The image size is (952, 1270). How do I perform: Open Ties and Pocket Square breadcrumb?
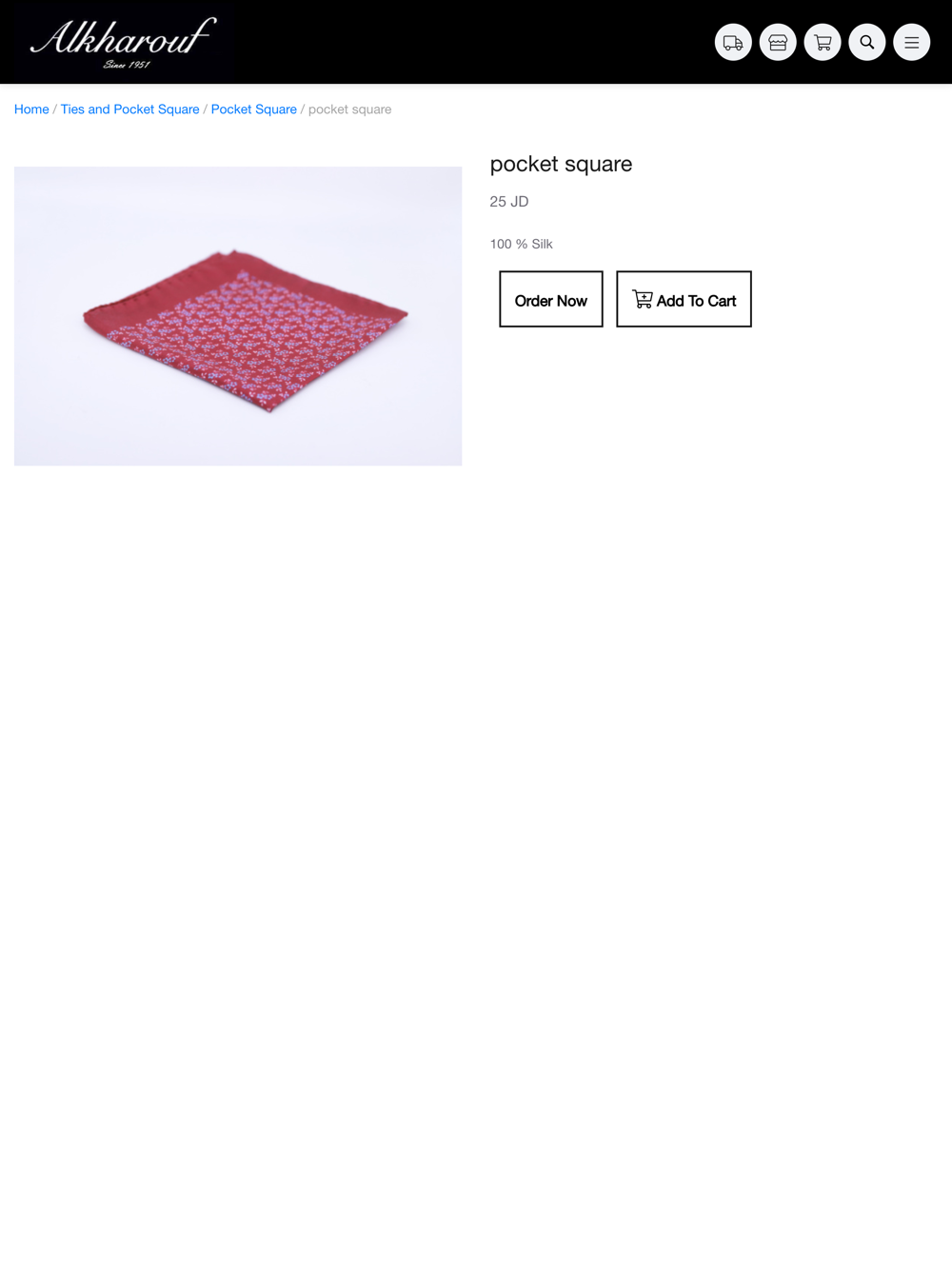(130, 109)
